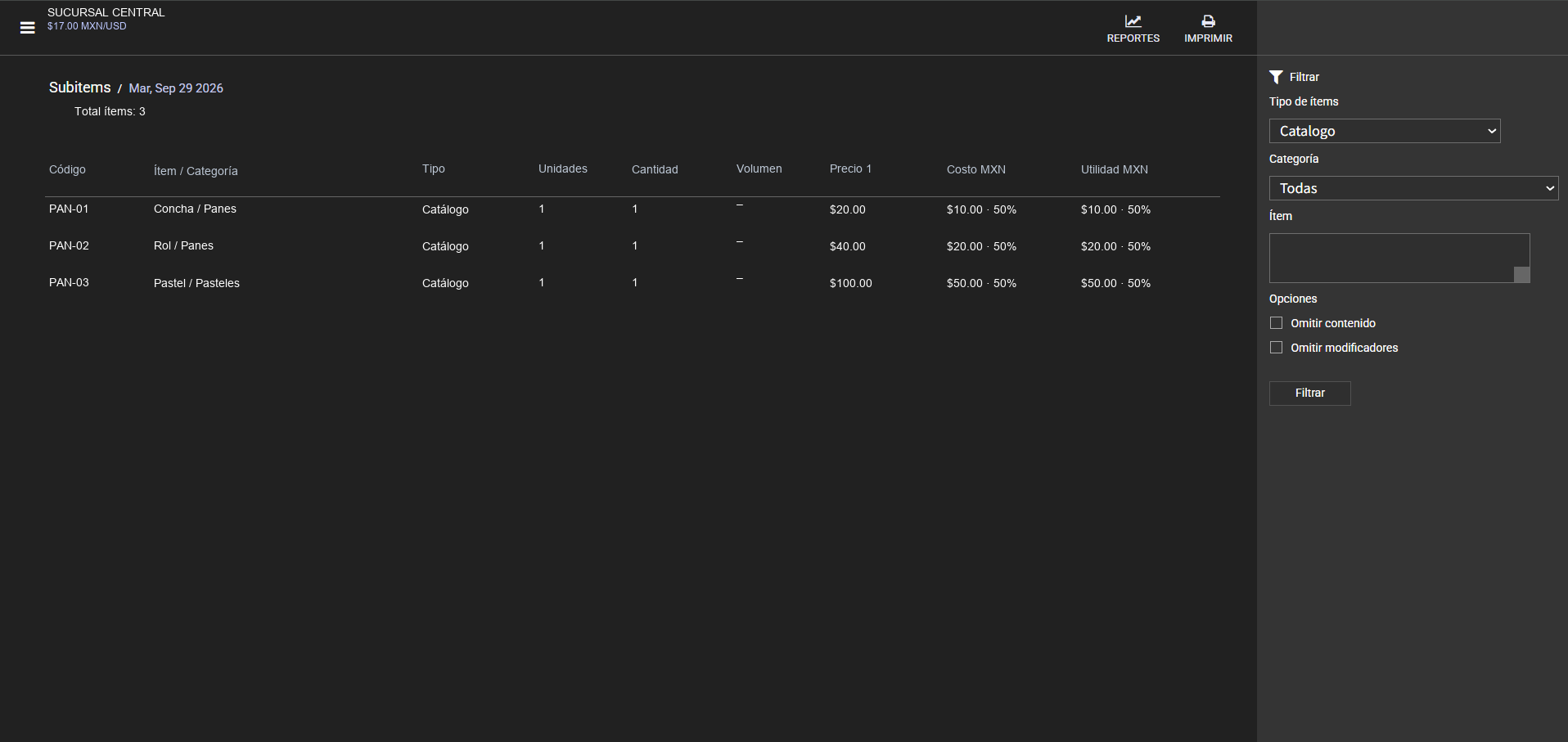Viewport: 1568px width, 742px height.
Task: Click the Pastel / Pasteles item
Action: pyautogui.click(x=196, y=283)
